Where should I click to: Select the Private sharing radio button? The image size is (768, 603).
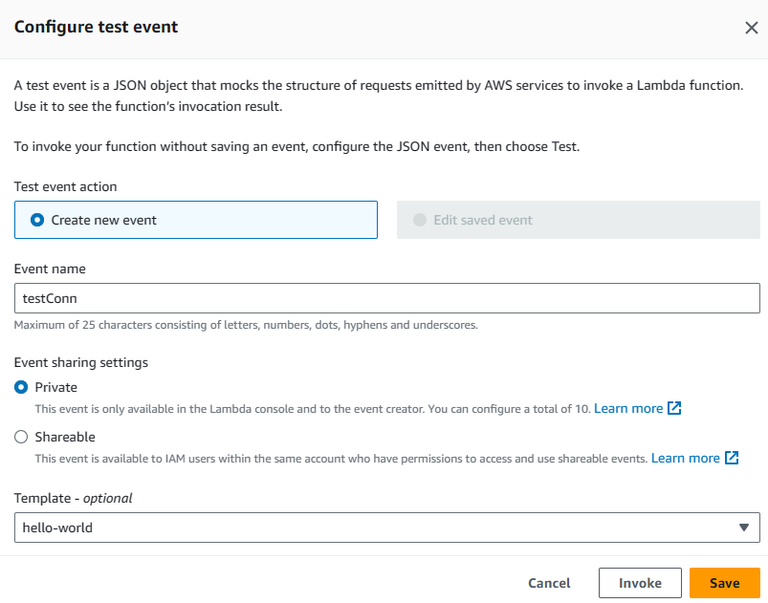[21, 387]
